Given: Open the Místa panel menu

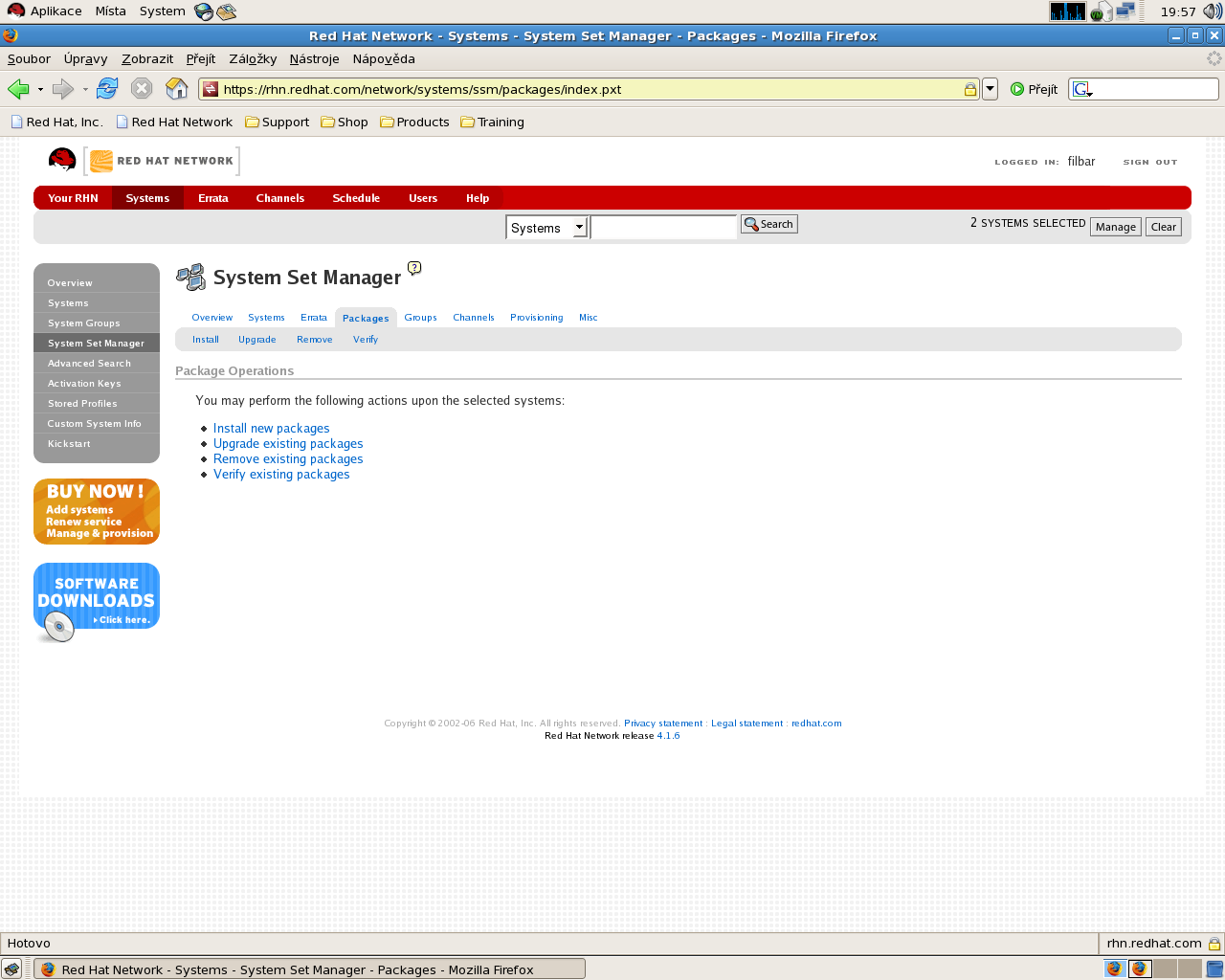Looking at the screenshot, I should click(110, 11).
